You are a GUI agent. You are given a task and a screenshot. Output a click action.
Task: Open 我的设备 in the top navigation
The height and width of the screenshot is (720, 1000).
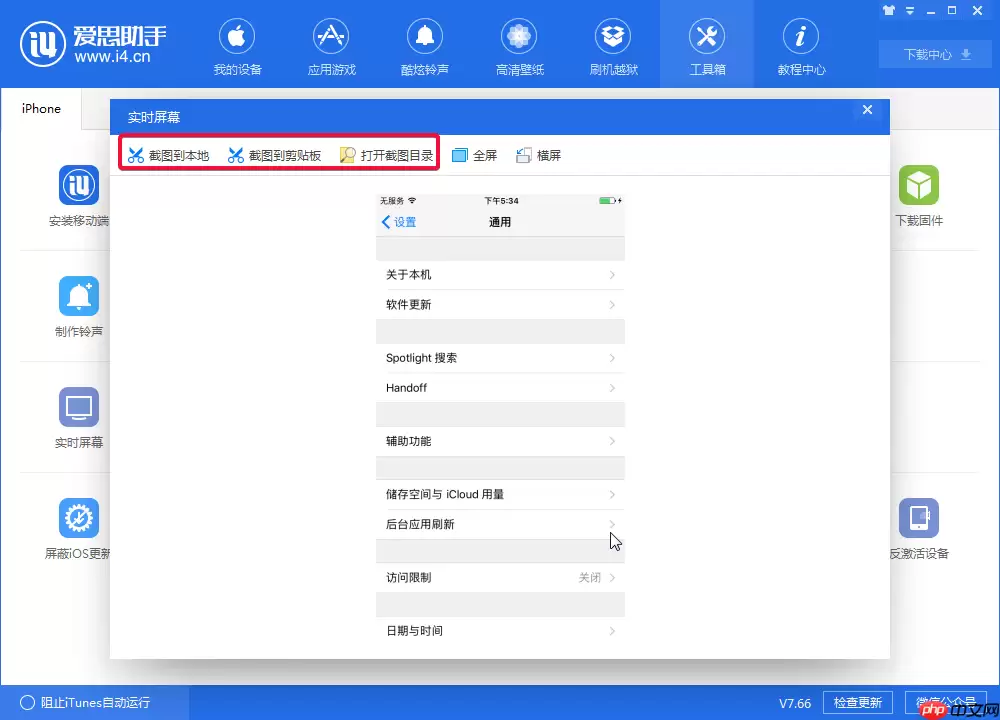pos(237,44)
